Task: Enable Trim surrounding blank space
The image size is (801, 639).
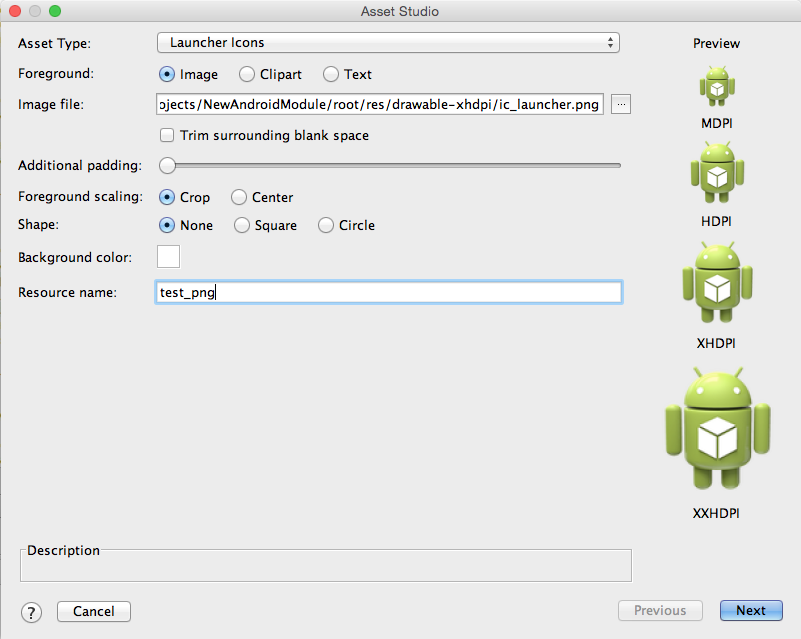Action: [167, 135]
